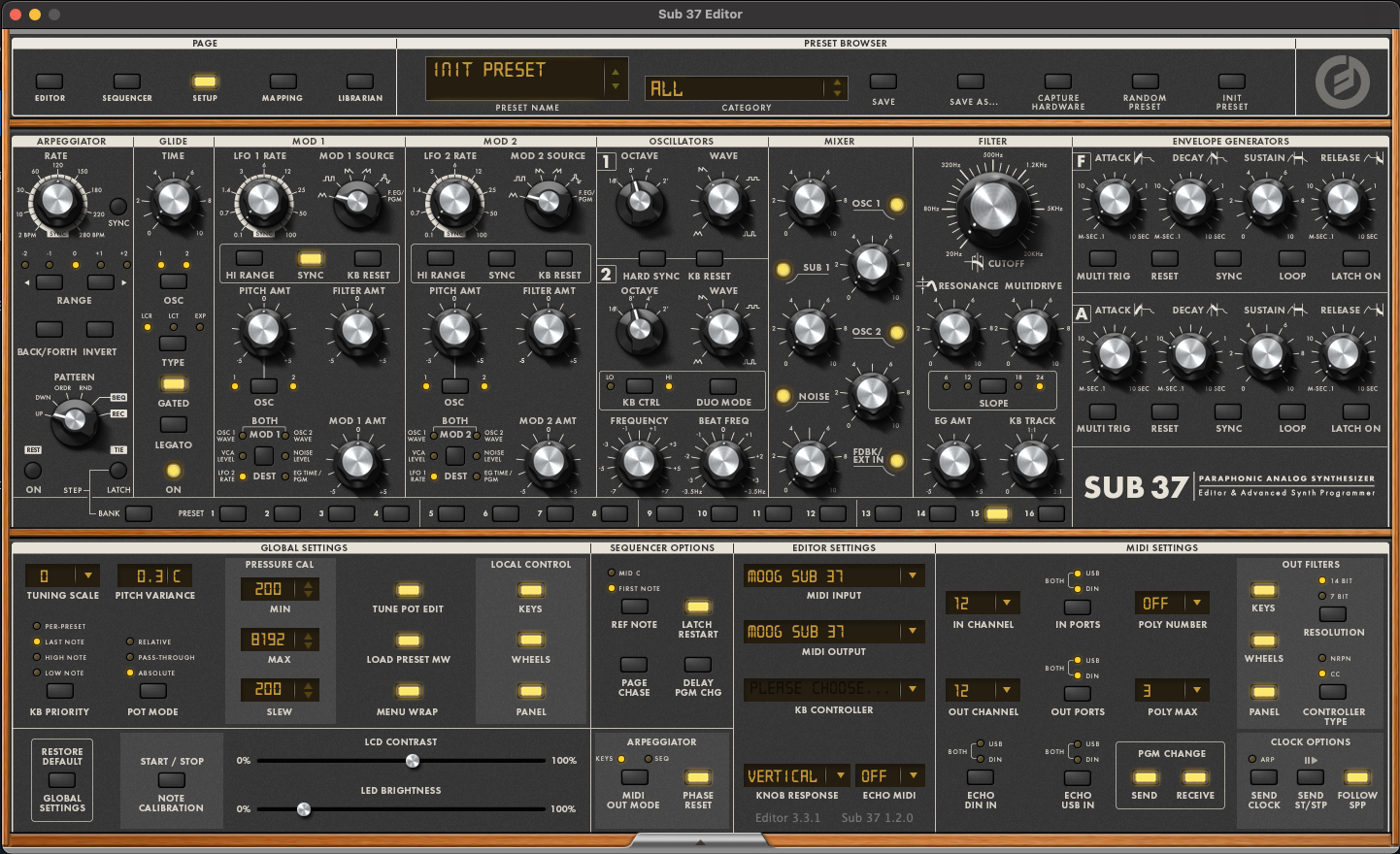The width and height of the screenshot is (1400, 854).
Task: Open the Echo MIDI dropdown
Action: 890,776
